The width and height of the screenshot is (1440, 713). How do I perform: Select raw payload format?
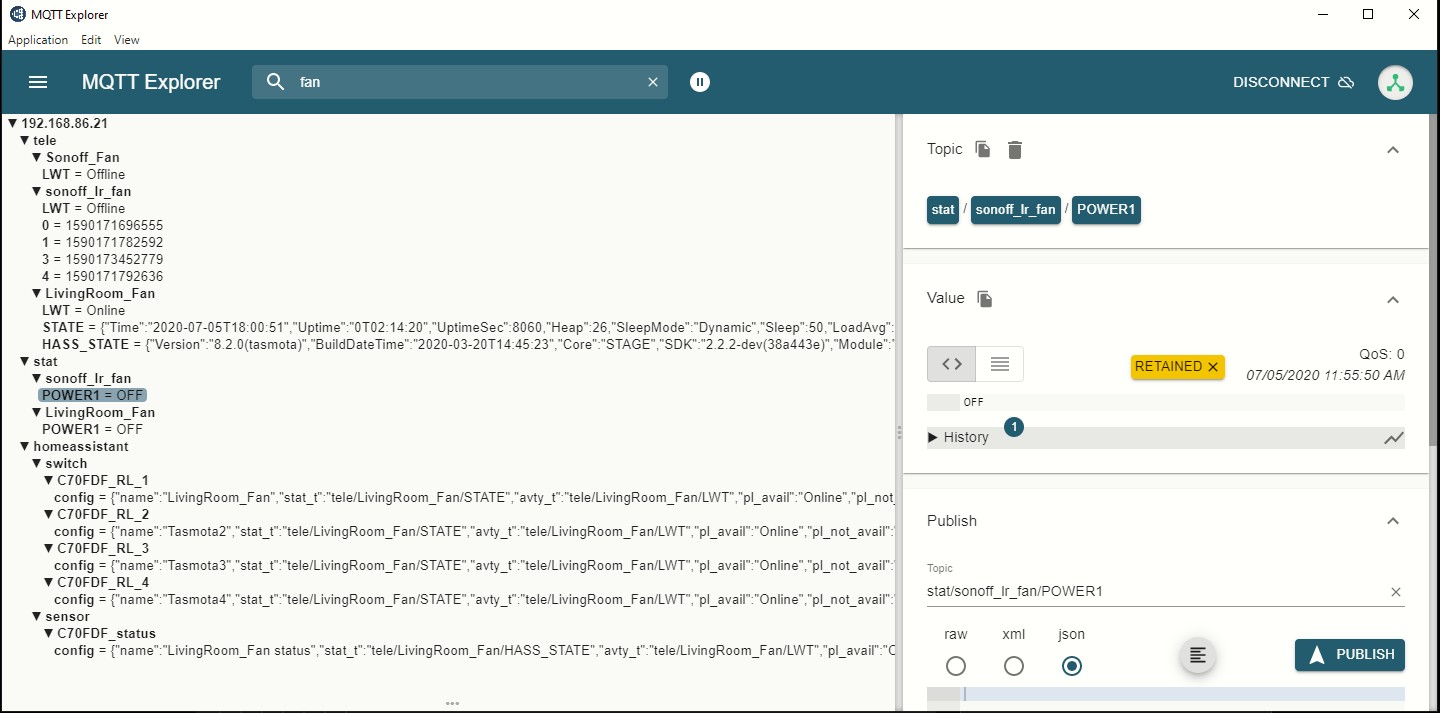tap(956, 666)
